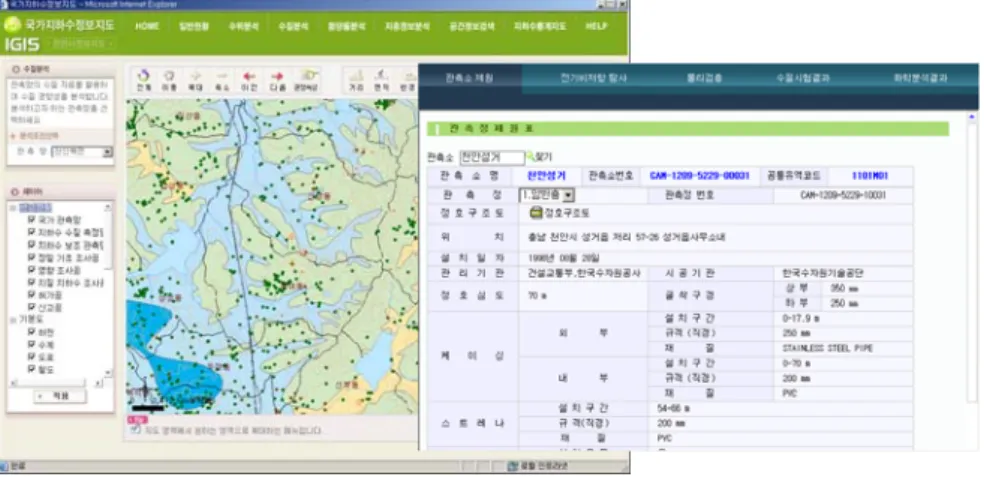Click the blue 천안성거 station name
The image size is (984, 477).
click(546, 176)
